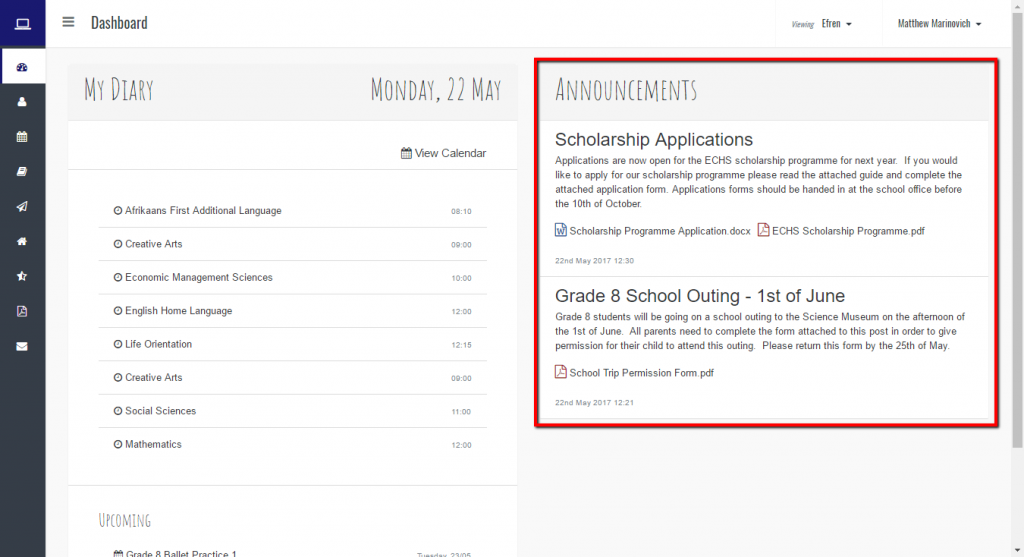
Task: Click the laptop logo icon in the sidebar
Action: pyautogui.click(x=23, y=24)
